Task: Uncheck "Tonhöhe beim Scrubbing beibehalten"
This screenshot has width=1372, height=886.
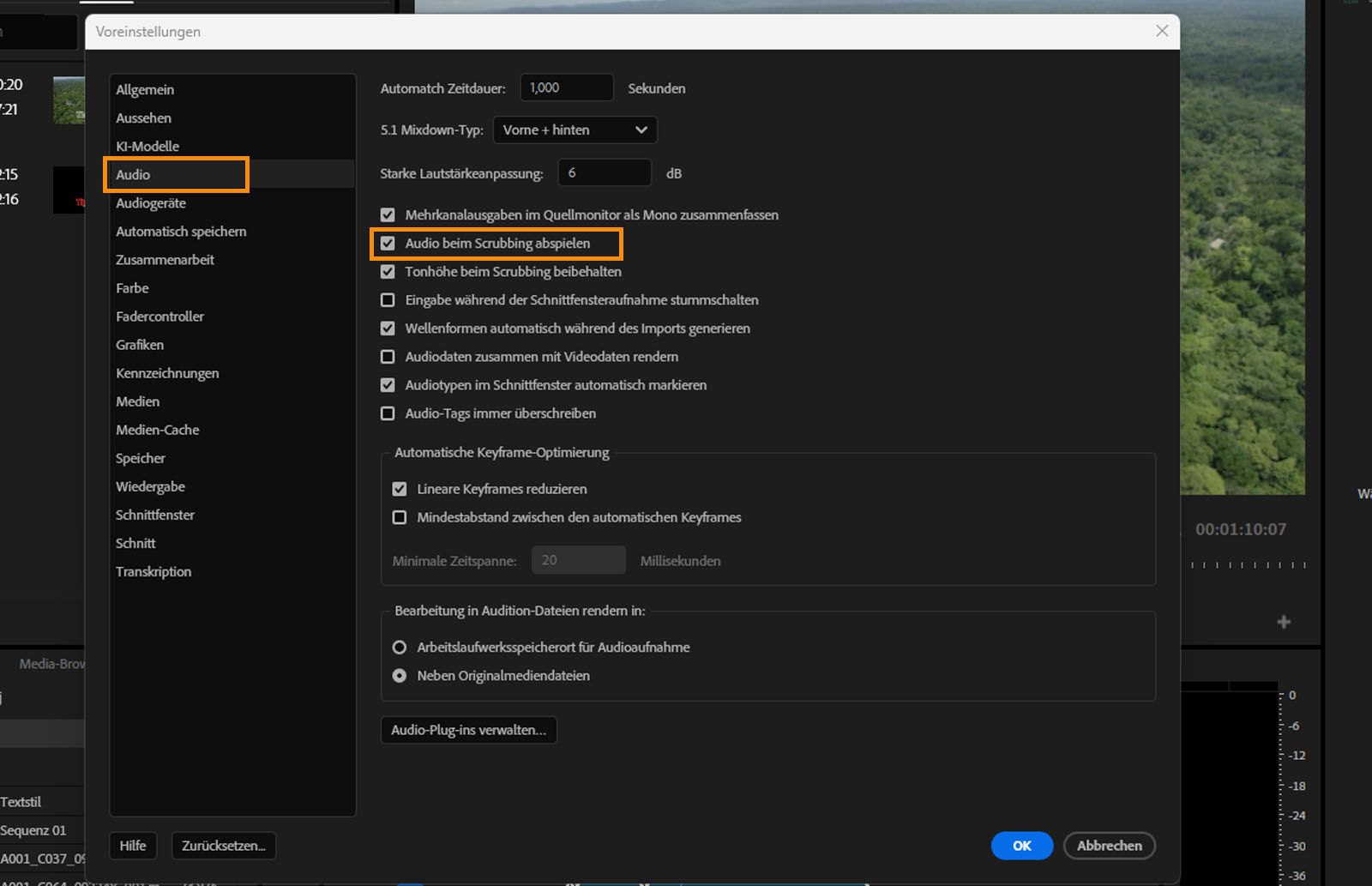Action: click(x=388, y=271)
